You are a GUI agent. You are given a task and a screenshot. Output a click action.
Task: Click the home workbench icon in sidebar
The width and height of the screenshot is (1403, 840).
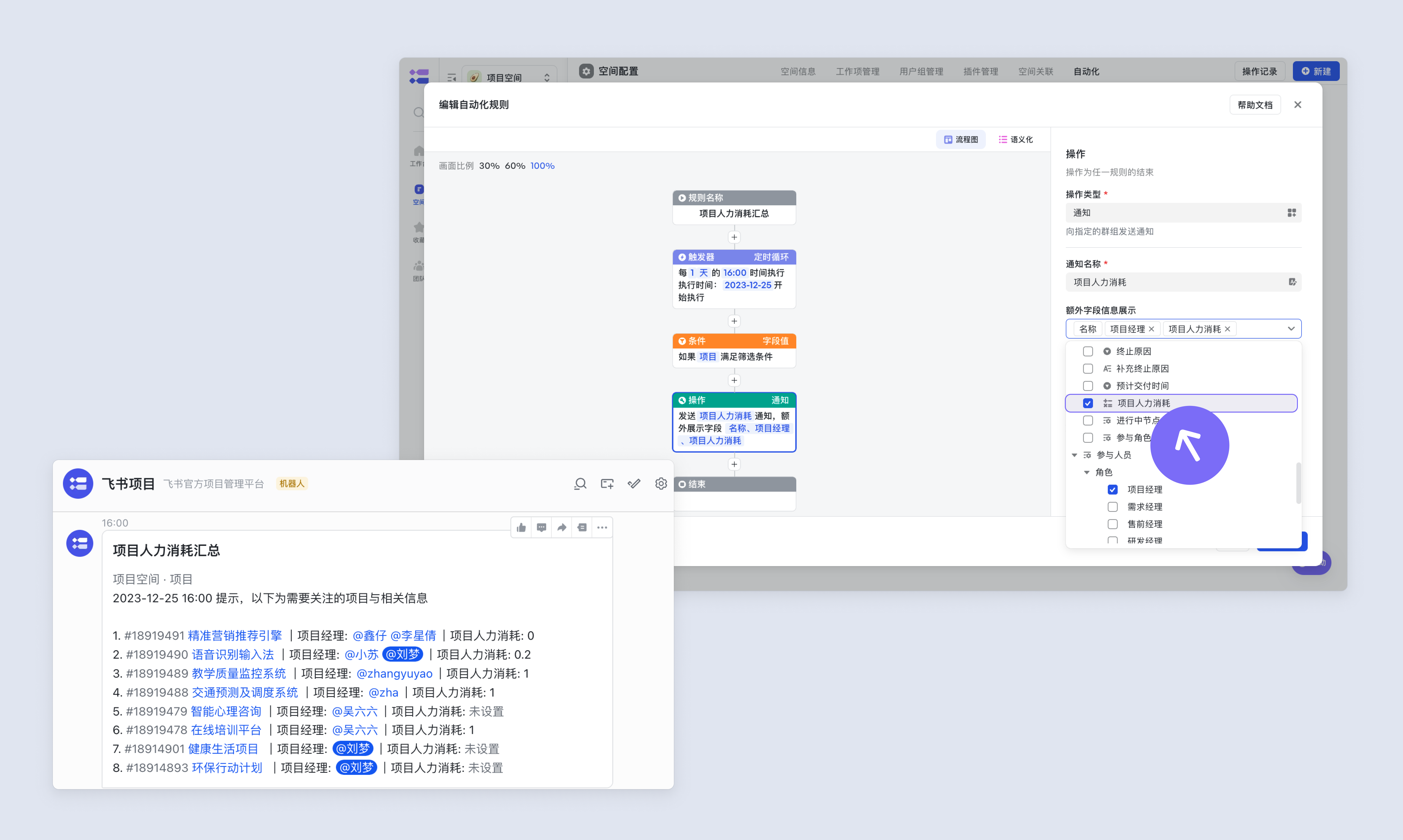(418, 151)
